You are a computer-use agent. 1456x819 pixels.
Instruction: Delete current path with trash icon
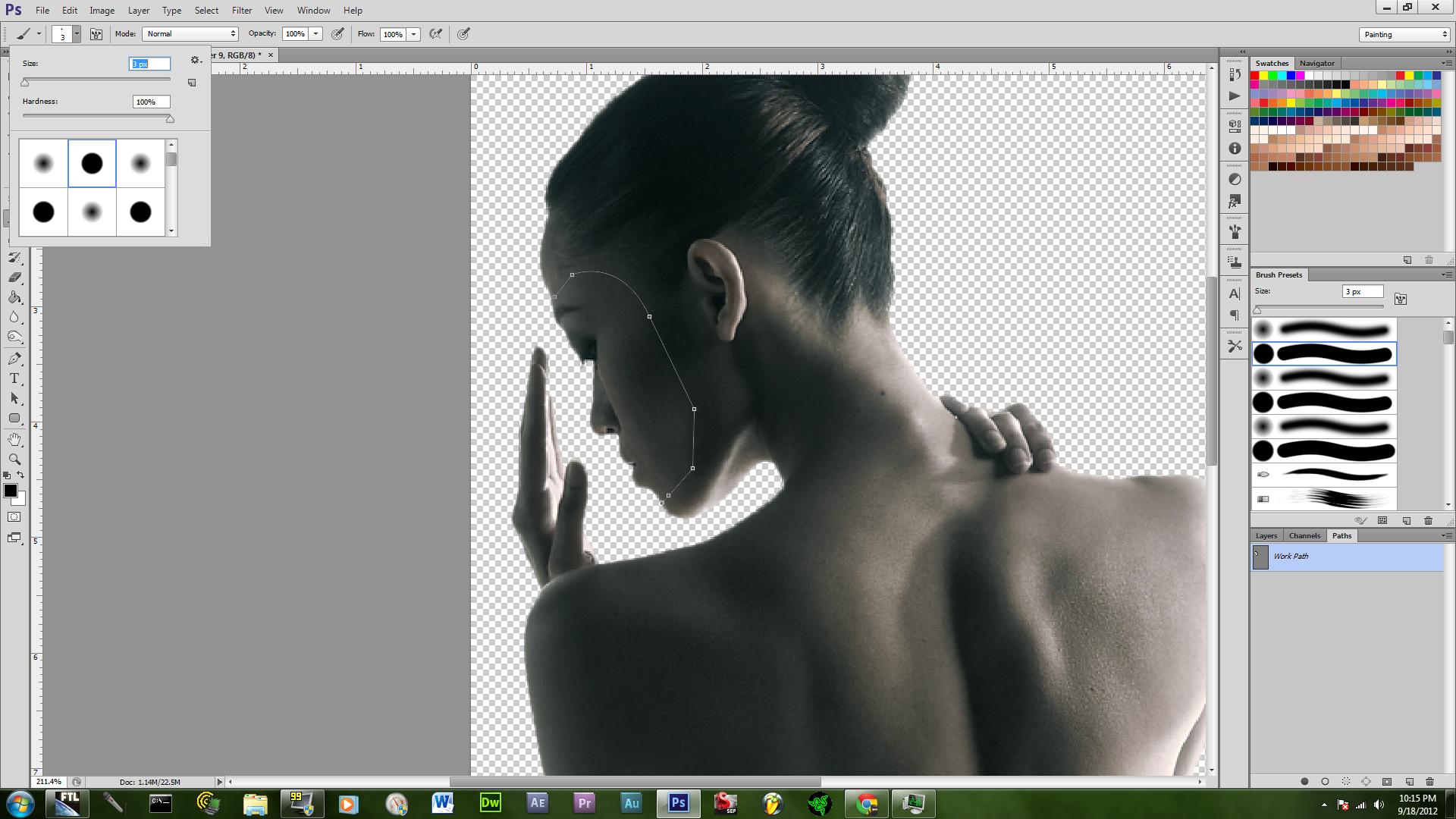pyautogui.click(x=1429, y=781)
